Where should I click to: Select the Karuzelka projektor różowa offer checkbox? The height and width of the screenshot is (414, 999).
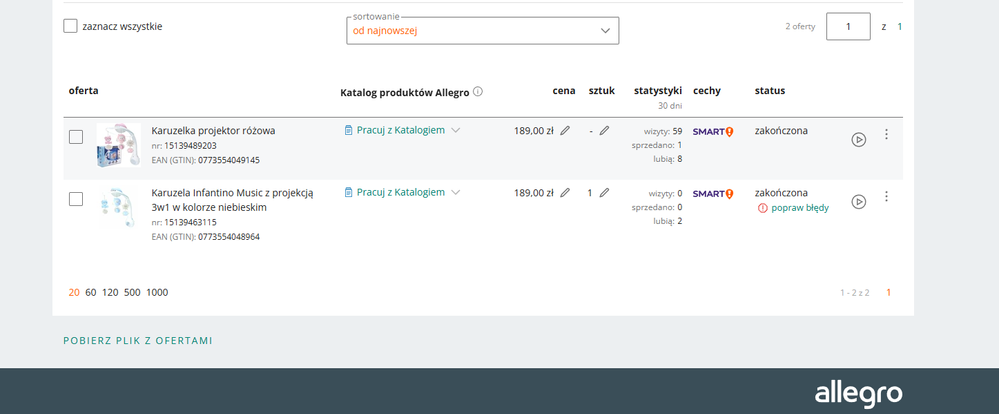pyautogui.click(x=76, y=137)
